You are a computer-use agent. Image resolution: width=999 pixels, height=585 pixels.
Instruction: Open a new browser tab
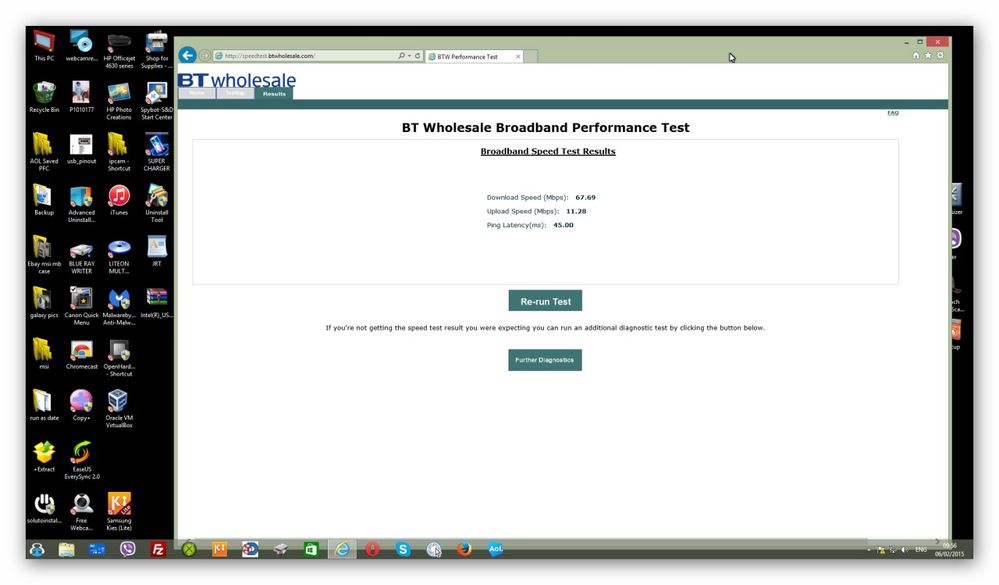[531, 57]
